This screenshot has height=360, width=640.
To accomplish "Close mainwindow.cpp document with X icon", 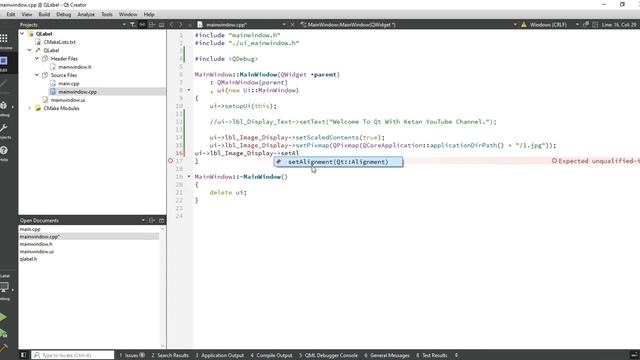I will click(x=292, y=24).
